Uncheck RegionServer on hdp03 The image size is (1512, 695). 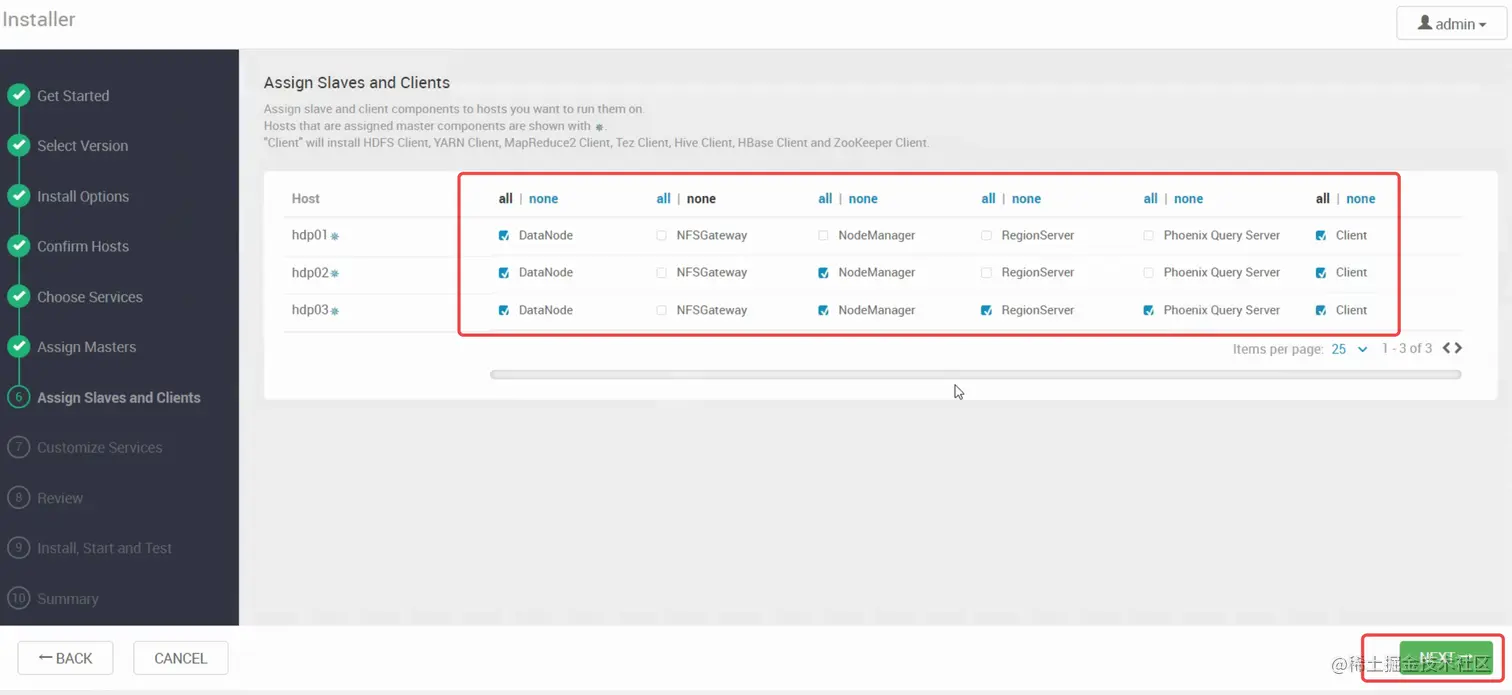986,311
